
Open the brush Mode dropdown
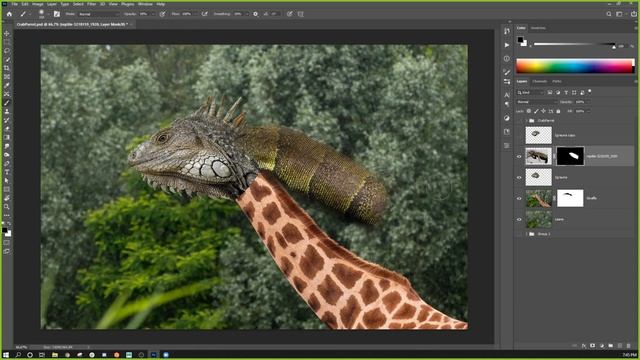coord(98,14)
